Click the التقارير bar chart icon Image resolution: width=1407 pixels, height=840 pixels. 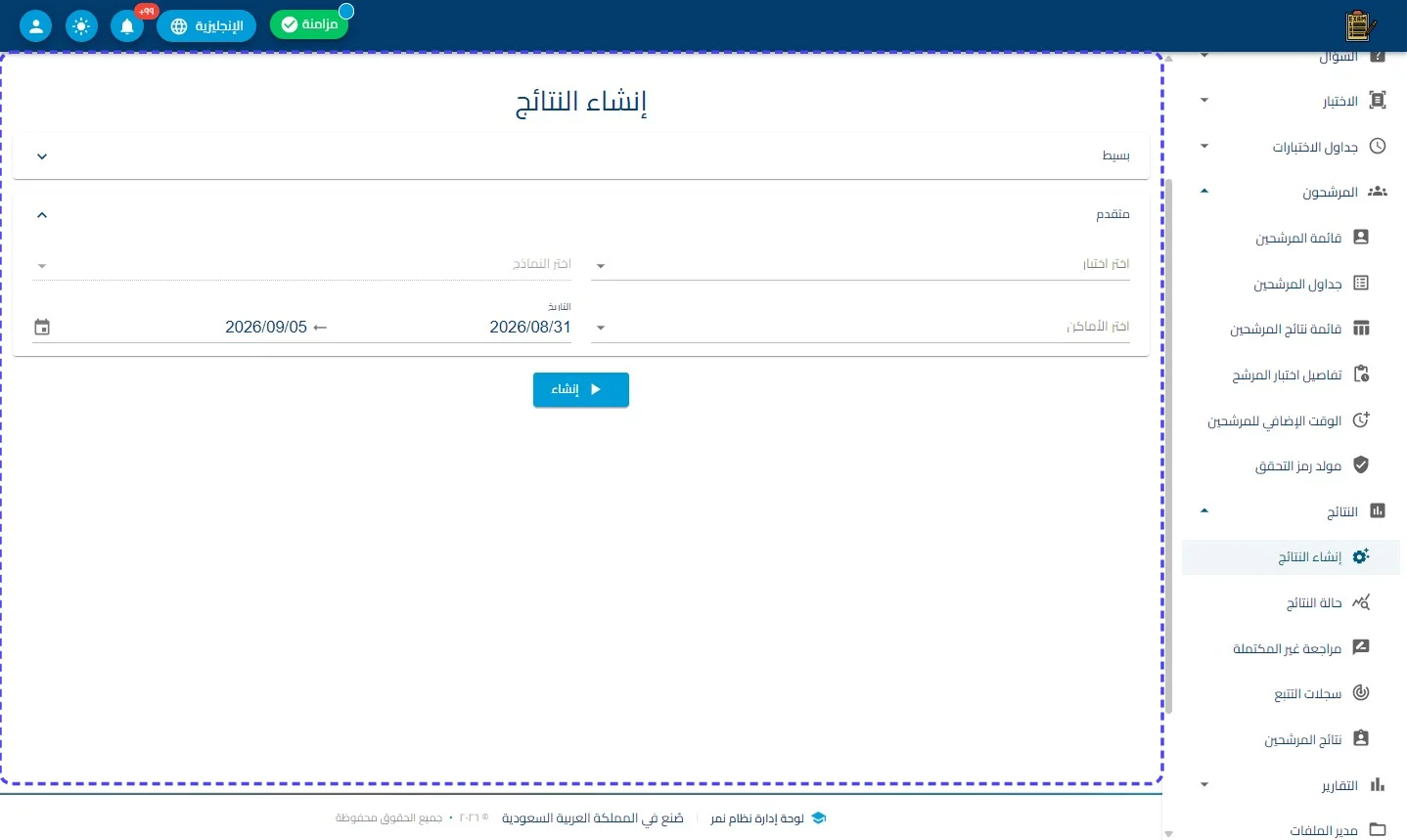coord(1378,784)
